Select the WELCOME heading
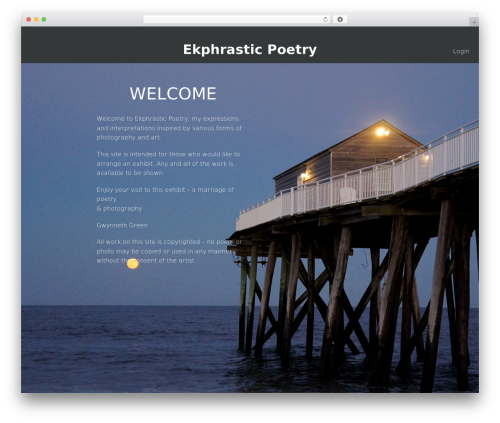 [173, 93]
